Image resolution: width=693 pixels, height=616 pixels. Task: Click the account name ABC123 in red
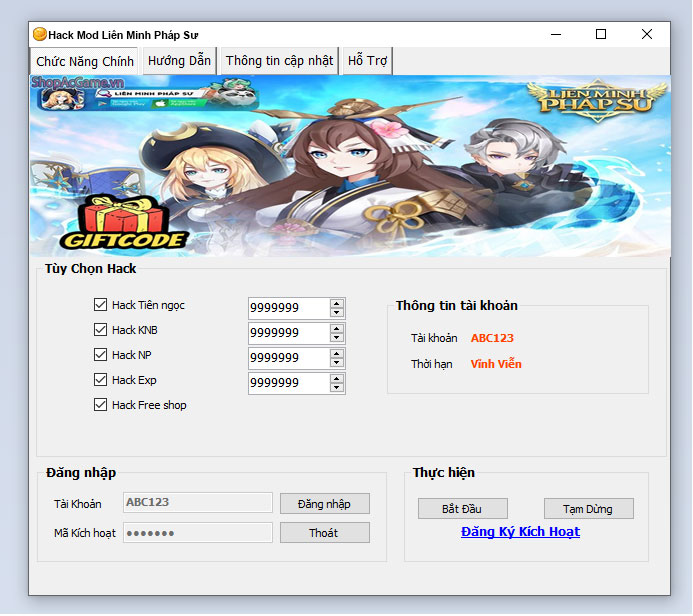pos(492,338)
